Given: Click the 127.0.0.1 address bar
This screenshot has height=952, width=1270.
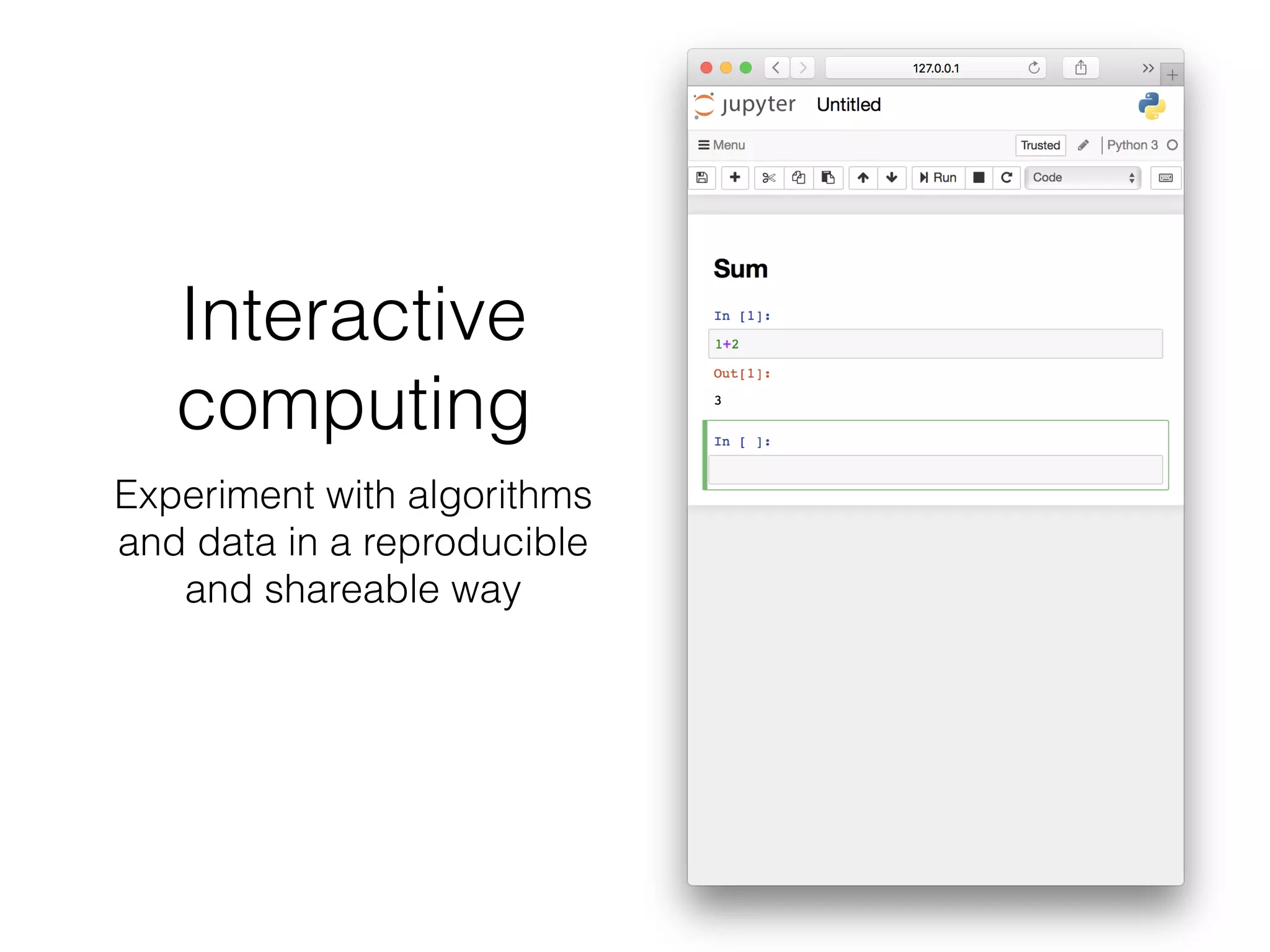Looking at the screenshot, I should click(x=936, y=68).
